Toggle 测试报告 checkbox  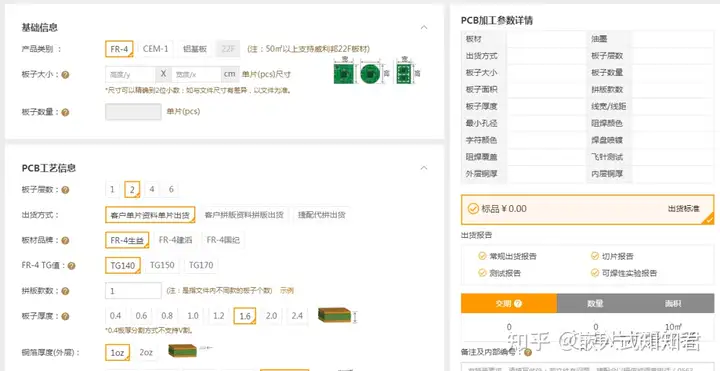tap(482, 273)
